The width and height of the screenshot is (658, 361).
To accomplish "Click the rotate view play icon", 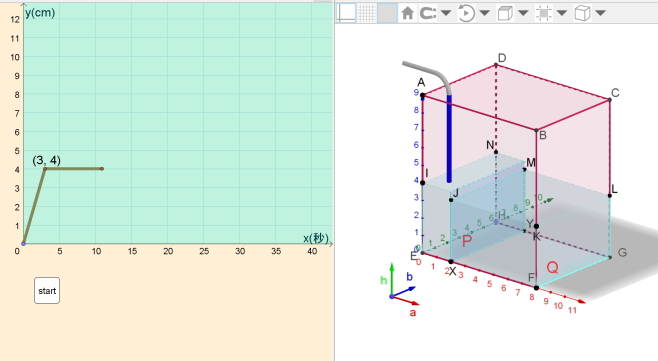I will 466,13.
